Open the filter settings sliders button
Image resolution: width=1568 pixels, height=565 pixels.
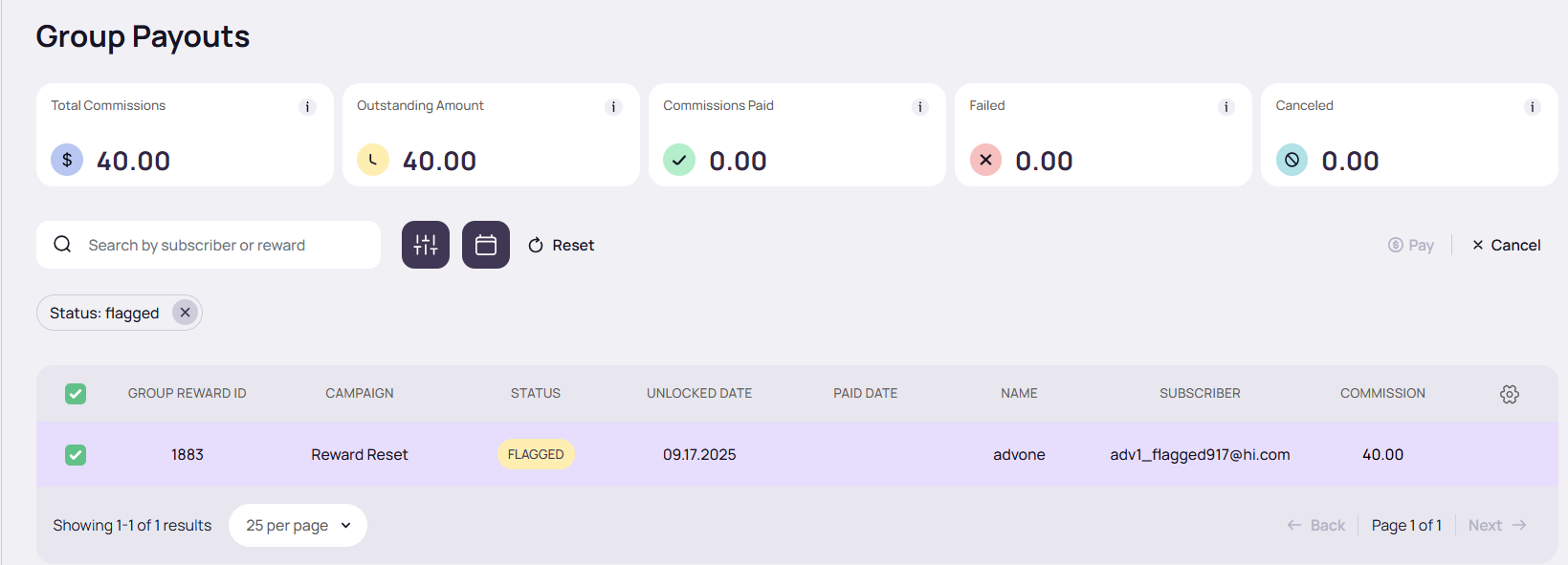tap(426, 245)
